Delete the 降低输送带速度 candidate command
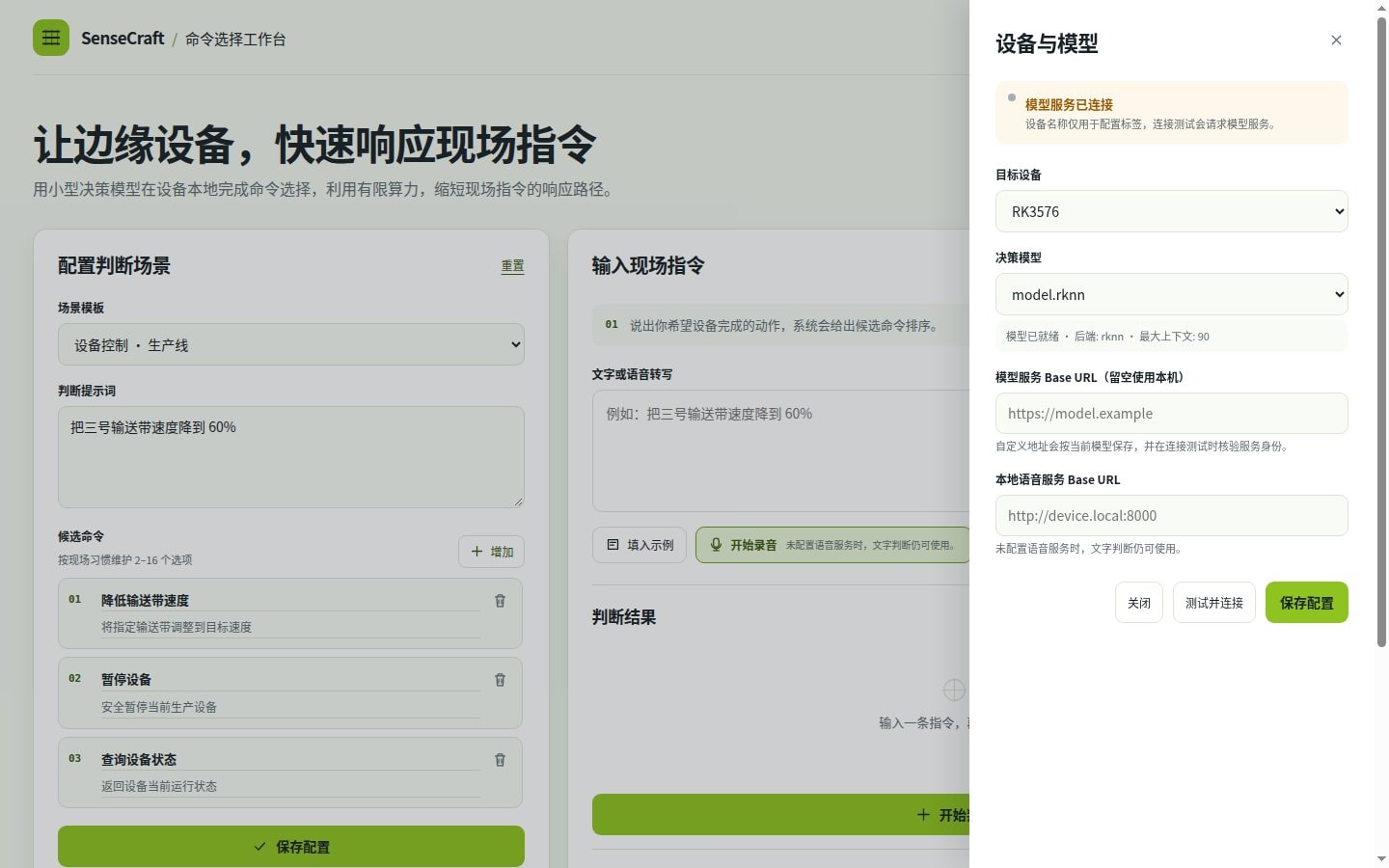Image resolution: width=1389 pixels, height=868 pixels. tap(500, 601)
